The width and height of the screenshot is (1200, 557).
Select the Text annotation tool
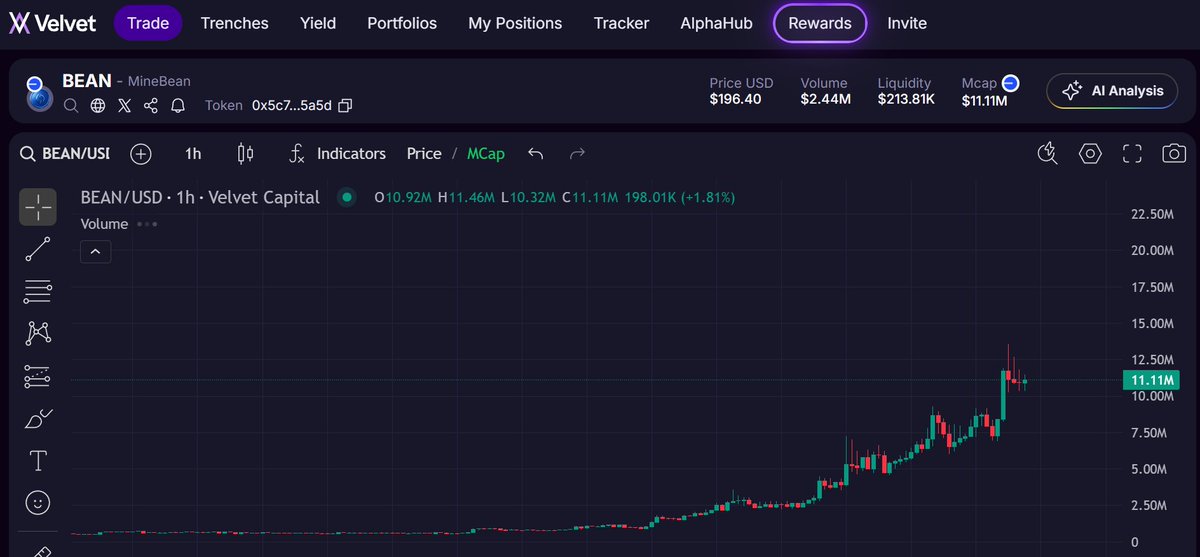pos(38,460)
